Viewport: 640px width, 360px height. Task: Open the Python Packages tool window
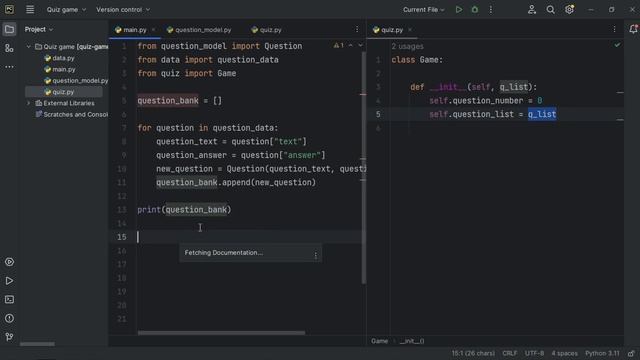(x=9, y=262)
